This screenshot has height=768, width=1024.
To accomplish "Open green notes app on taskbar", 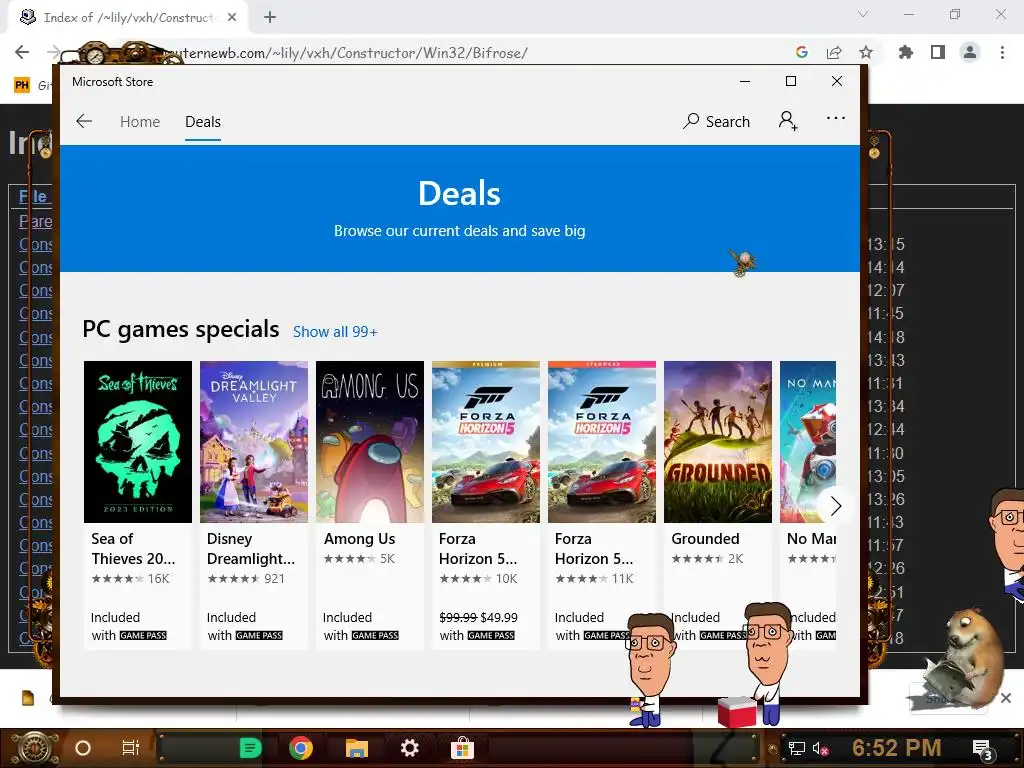I will click(x=250, y=748).
